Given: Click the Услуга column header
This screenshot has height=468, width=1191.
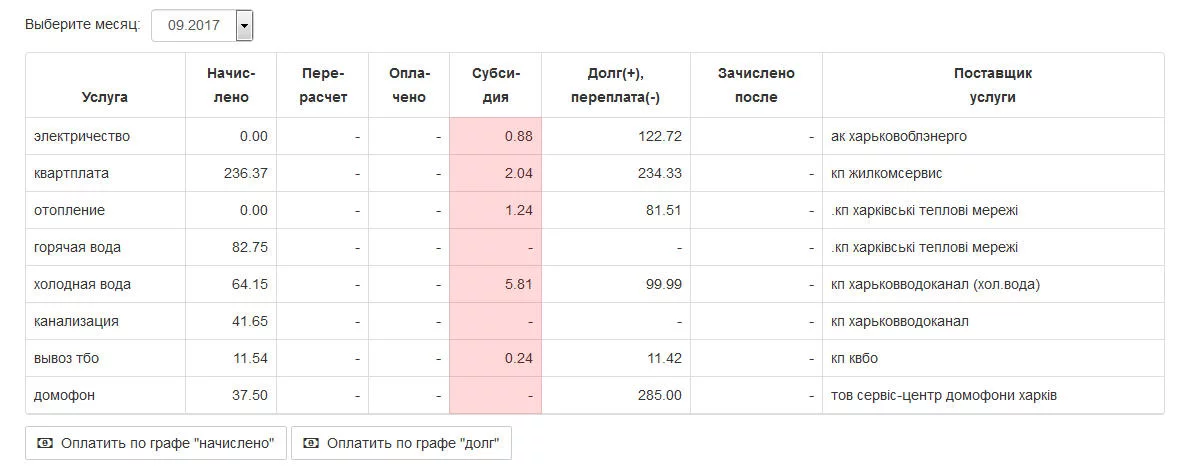Looking at the screenshot, I should [105, 97].
